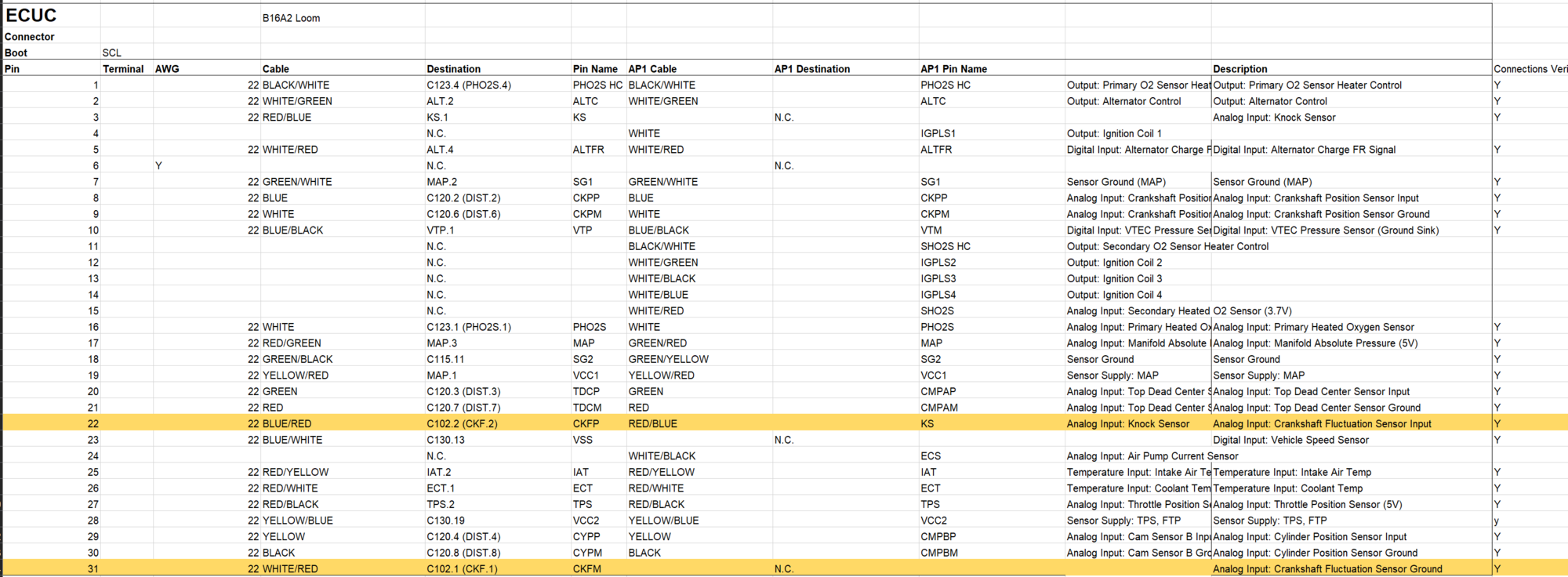Click the C115.11 destination cell
The width and height of the screenshot is (1568, 577).
click(445, 359)
